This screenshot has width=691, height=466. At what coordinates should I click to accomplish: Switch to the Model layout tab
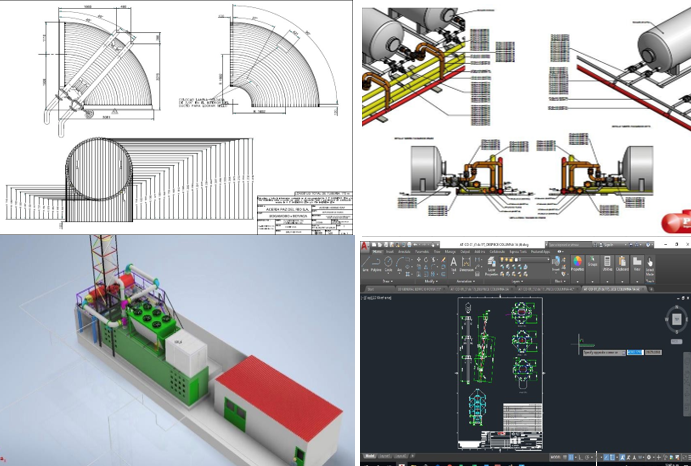point(371,457)
